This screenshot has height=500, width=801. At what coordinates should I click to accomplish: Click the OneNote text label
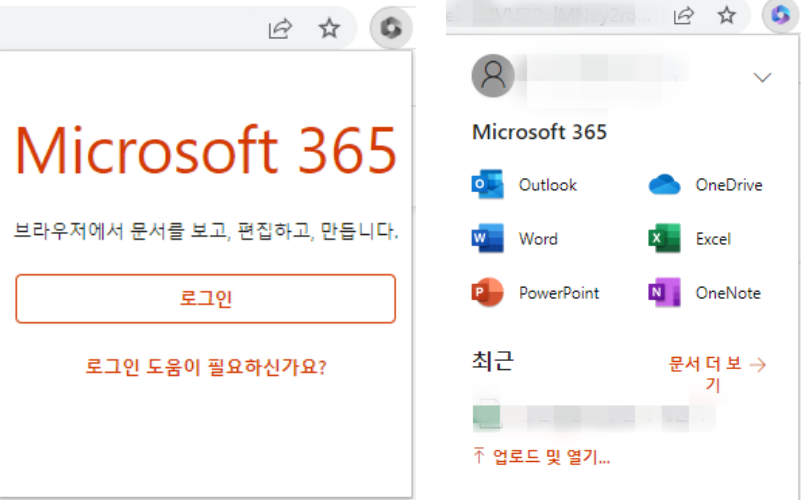pos(728,293)
